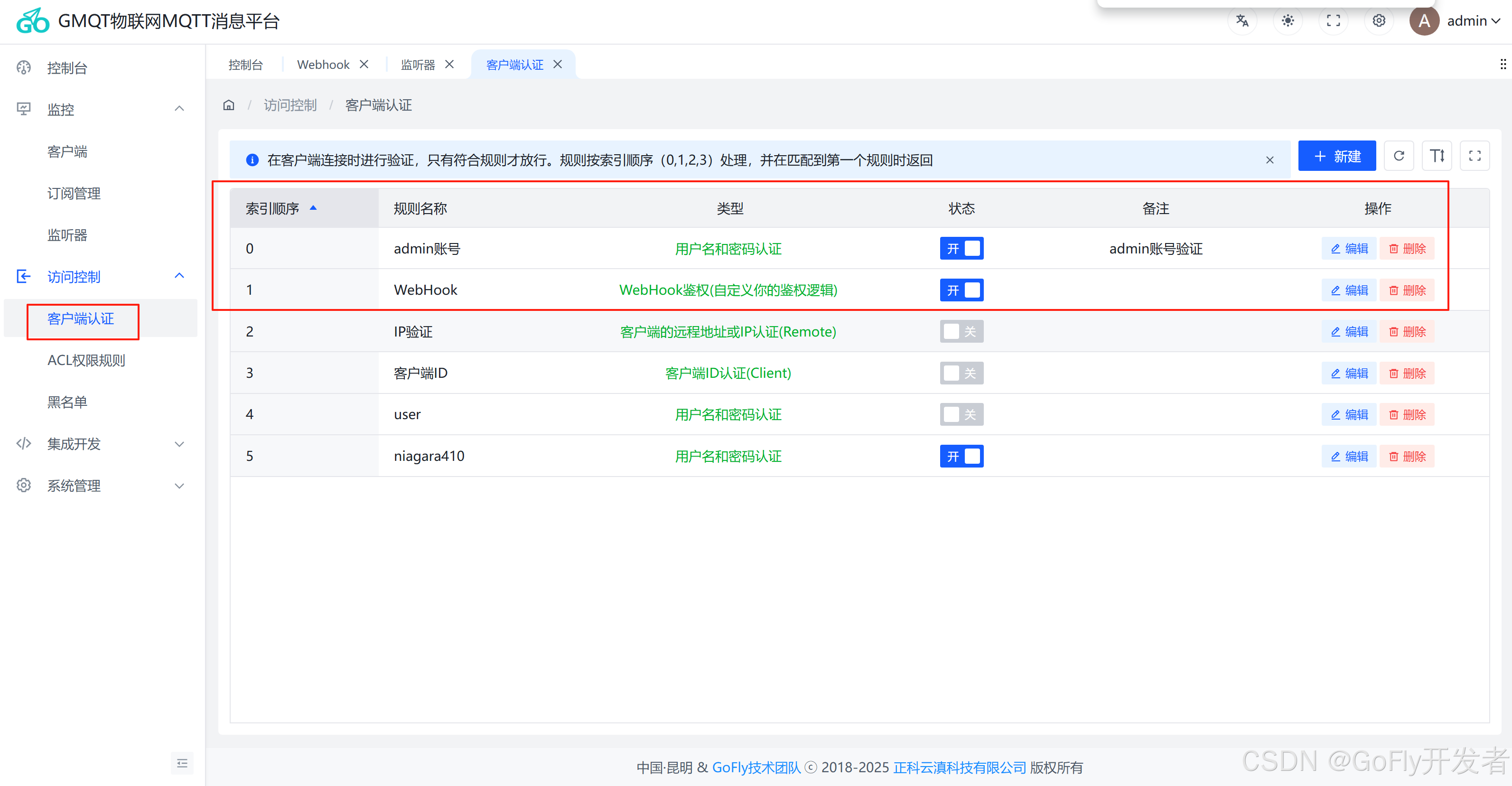Click the header fullscreen icon
This screenshot has height=786, width=1512.
(1333, 21)
